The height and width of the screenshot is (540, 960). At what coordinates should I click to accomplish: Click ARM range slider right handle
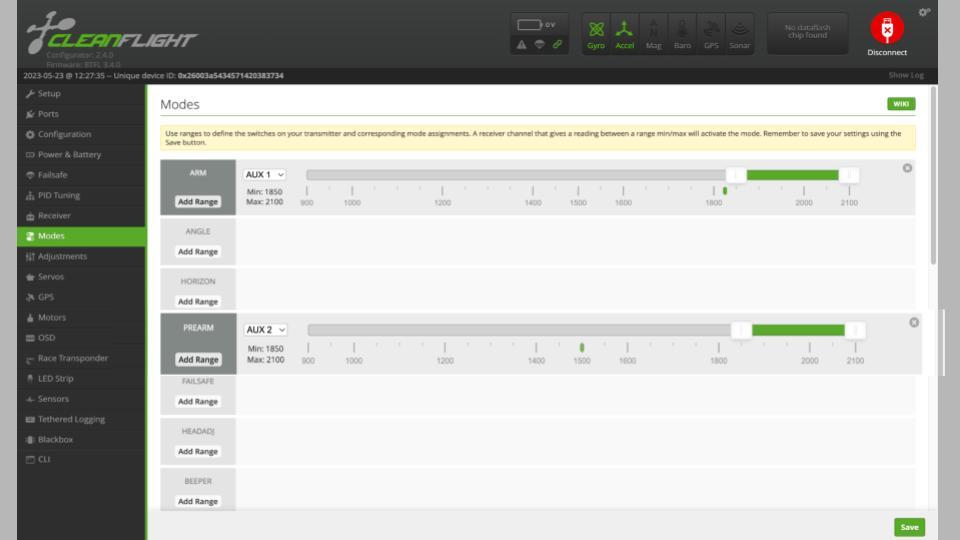[849, 175]
